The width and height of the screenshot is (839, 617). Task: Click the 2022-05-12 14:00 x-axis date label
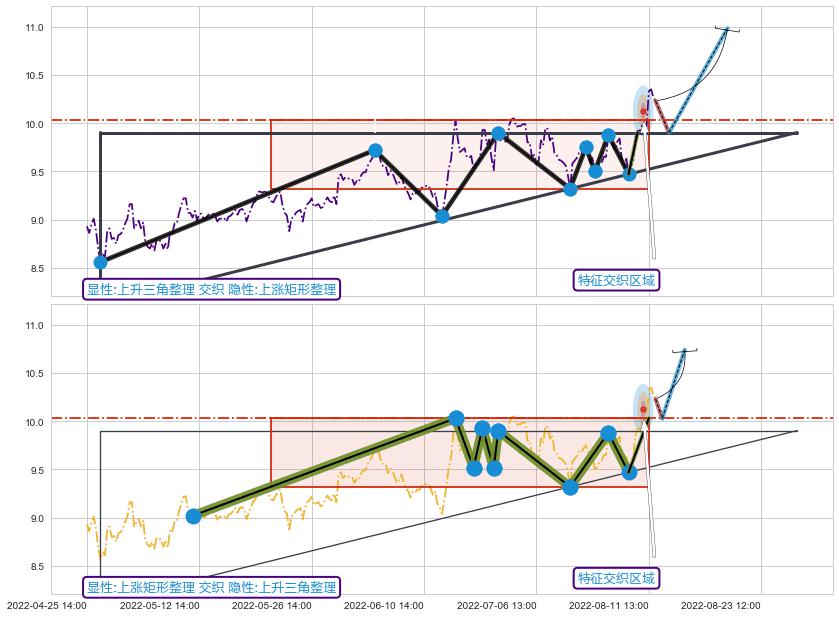click(159, 606)
